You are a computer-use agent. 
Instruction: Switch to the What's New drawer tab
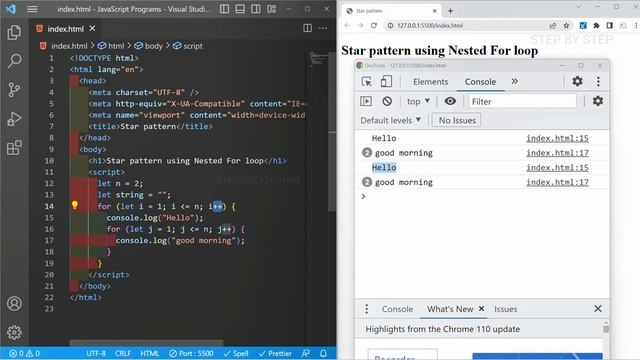click(x=450, y=309)
